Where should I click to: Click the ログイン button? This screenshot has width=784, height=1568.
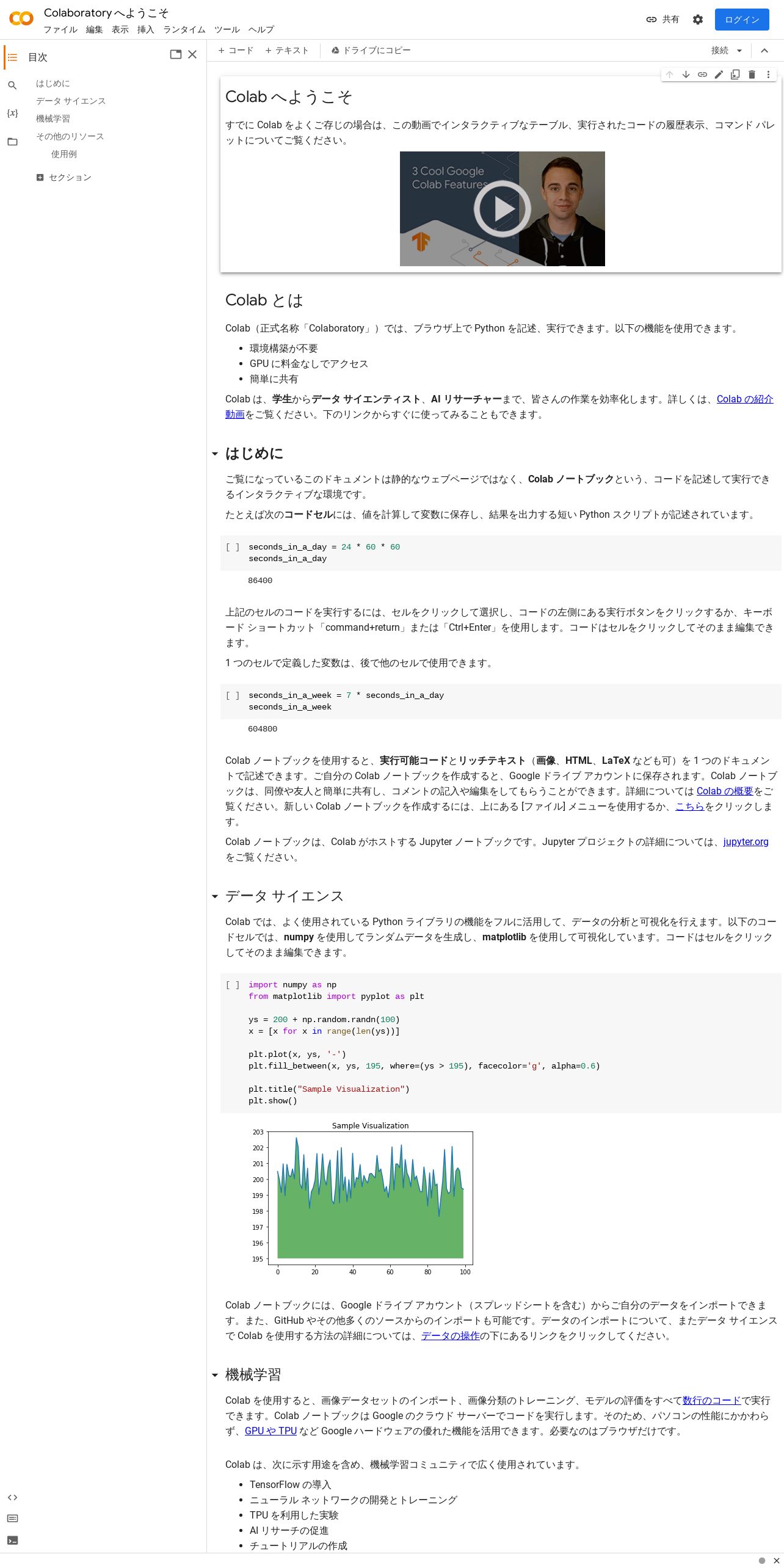pyautogui.click(x=742, y=20)
